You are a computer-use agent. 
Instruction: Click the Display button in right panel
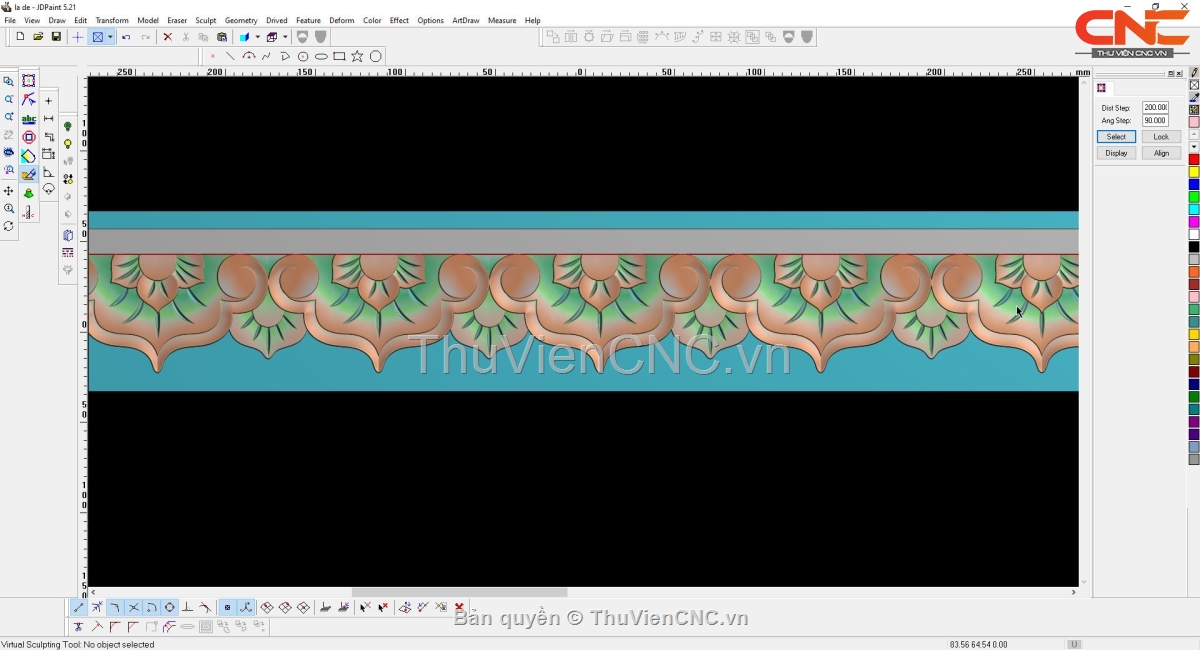pyautogui.click(x=1116, y=153)
